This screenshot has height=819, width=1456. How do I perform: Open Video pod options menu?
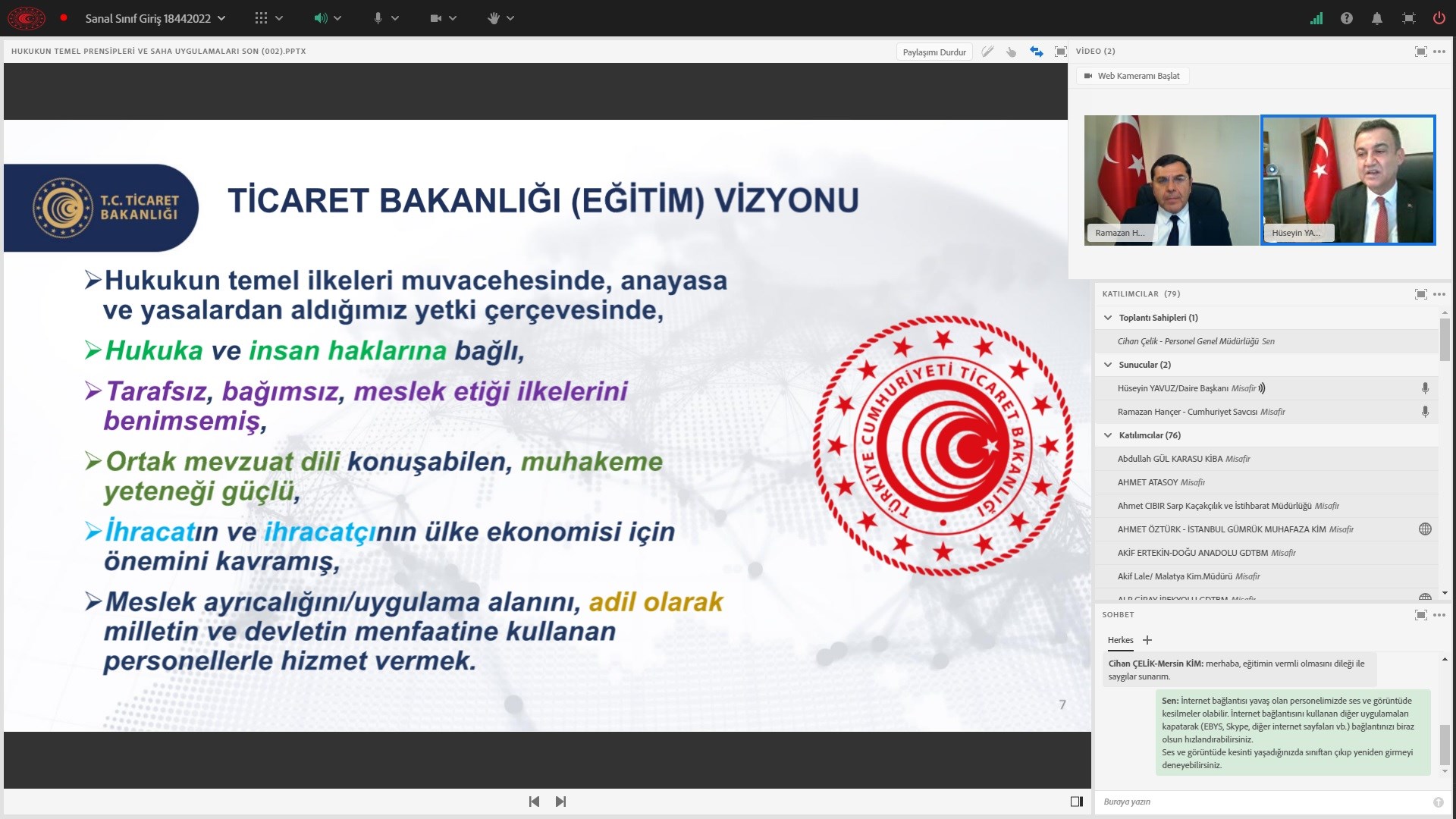1439,52
